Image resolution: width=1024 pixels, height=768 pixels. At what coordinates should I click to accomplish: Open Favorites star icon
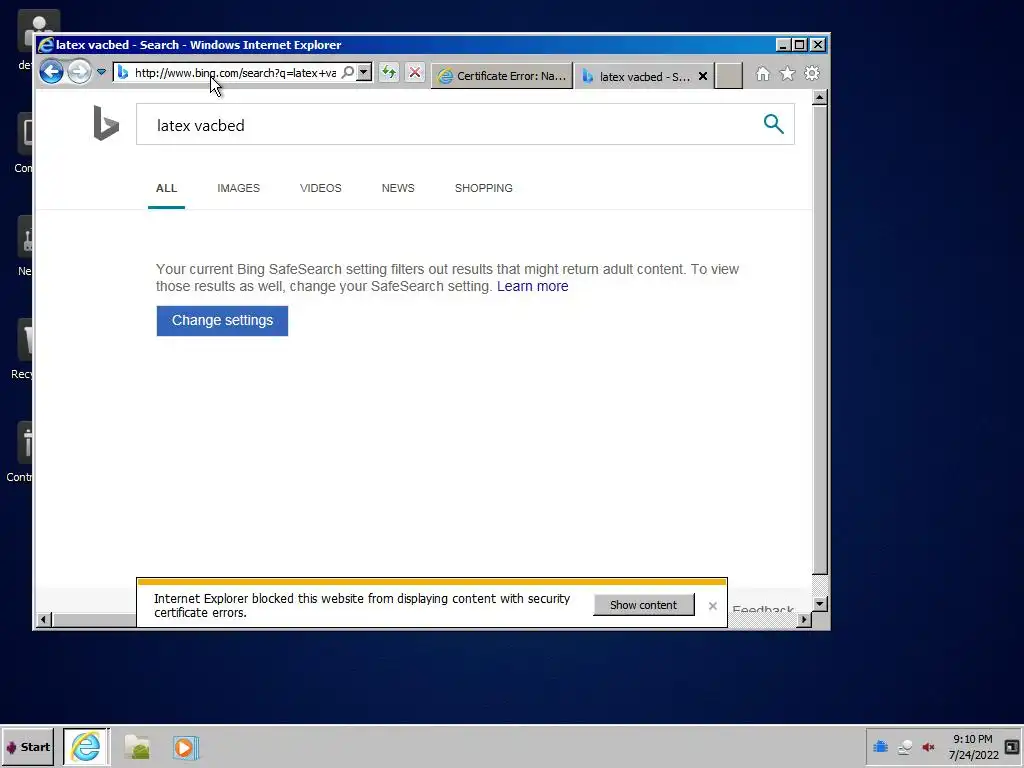tap(788, 74)
